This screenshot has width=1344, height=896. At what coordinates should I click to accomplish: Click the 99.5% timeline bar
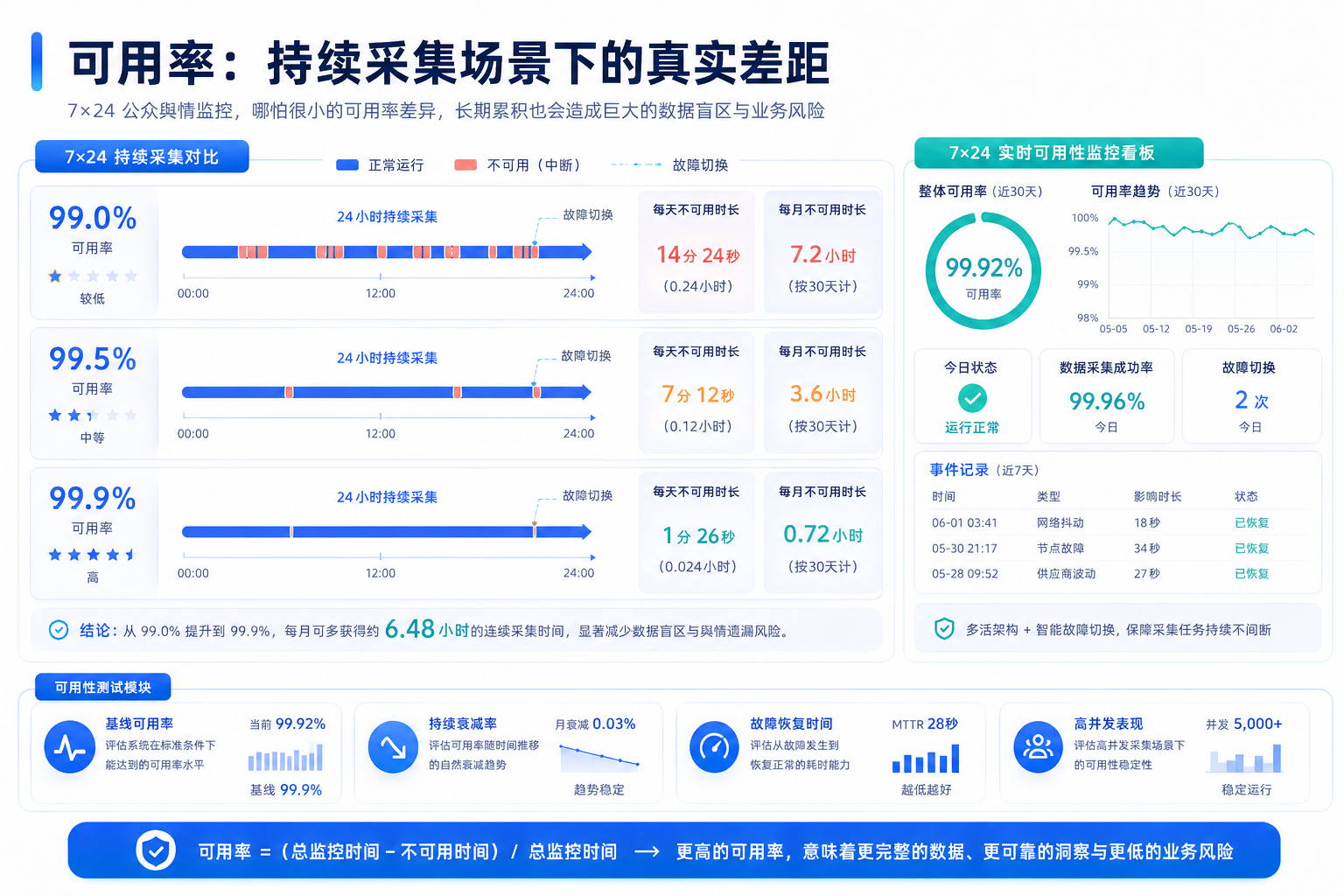[x=387, y=392]
